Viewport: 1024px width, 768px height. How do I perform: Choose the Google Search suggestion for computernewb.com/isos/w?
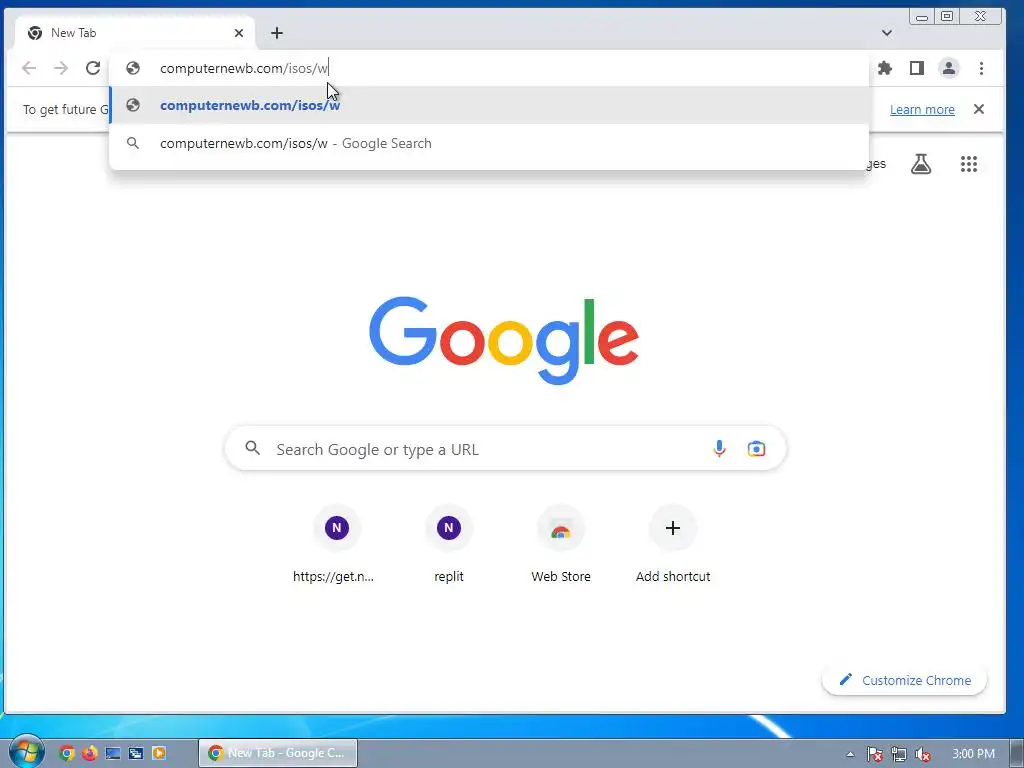click(x=488, y=143)
